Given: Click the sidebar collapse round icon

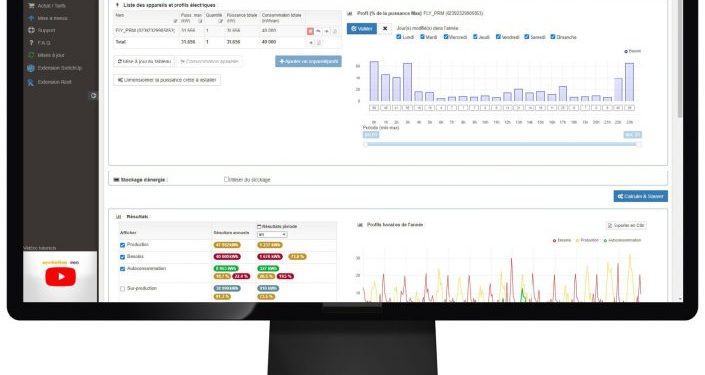Looking at the screenshot, I should point(93,96).
